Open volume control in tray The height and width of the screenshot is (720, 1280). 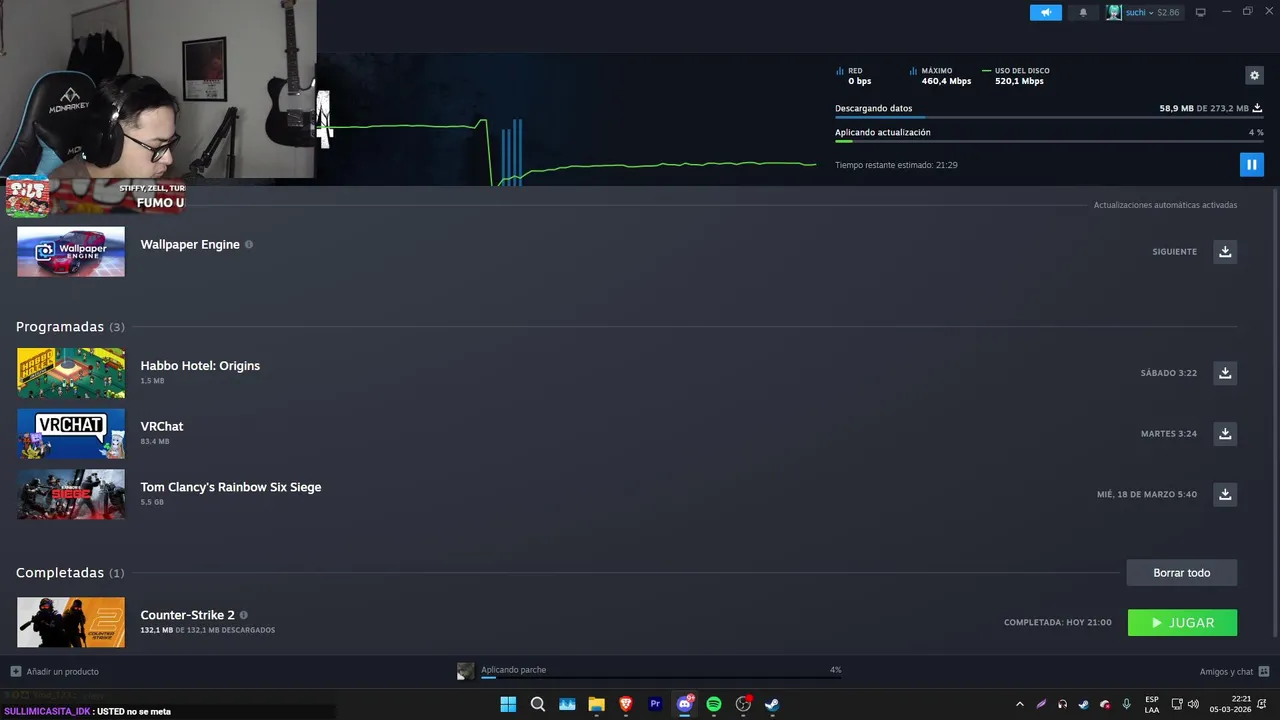coord(1193,704)
